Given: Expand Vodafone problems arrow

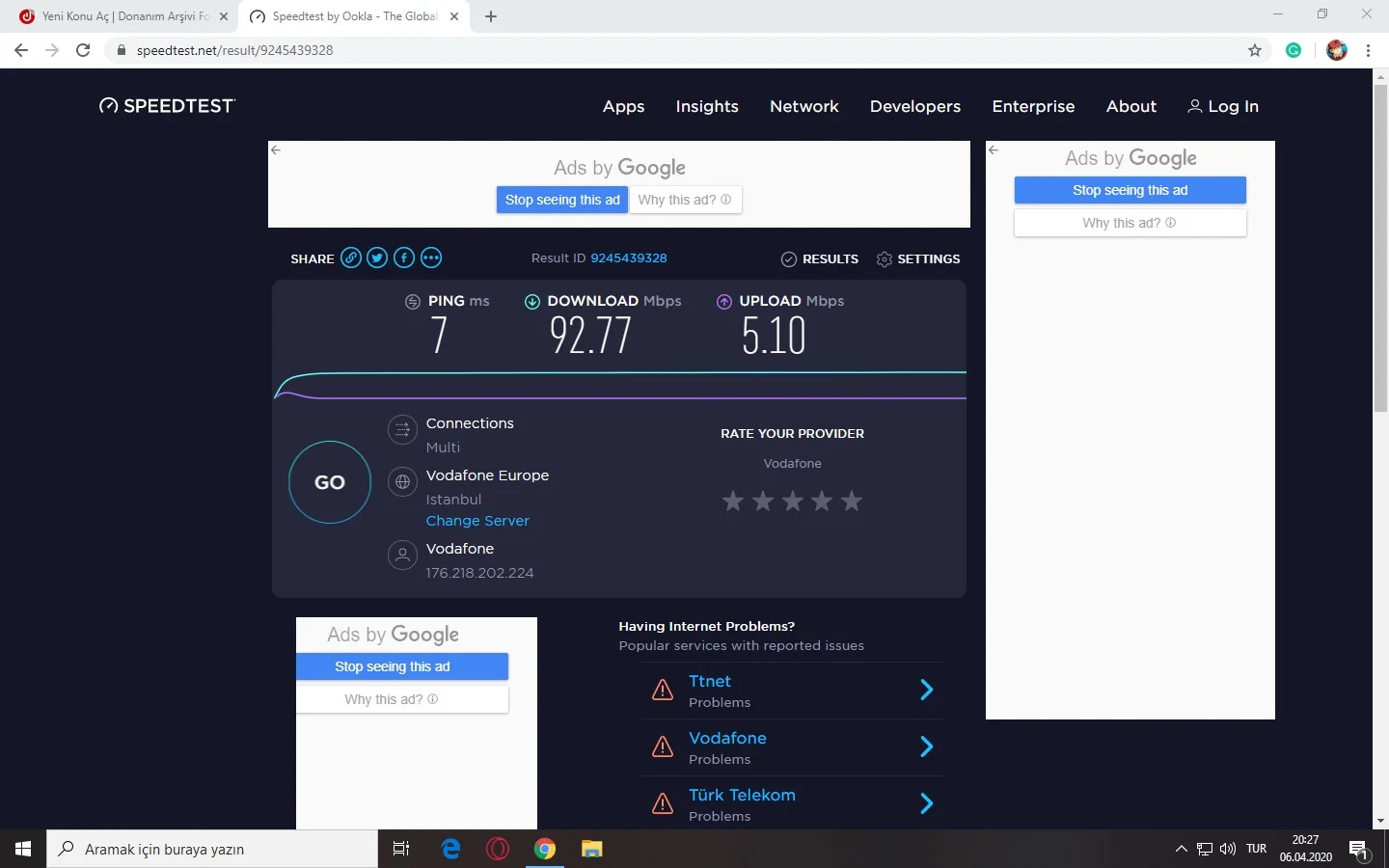Looking at the screenshot, I should [926, 746].
